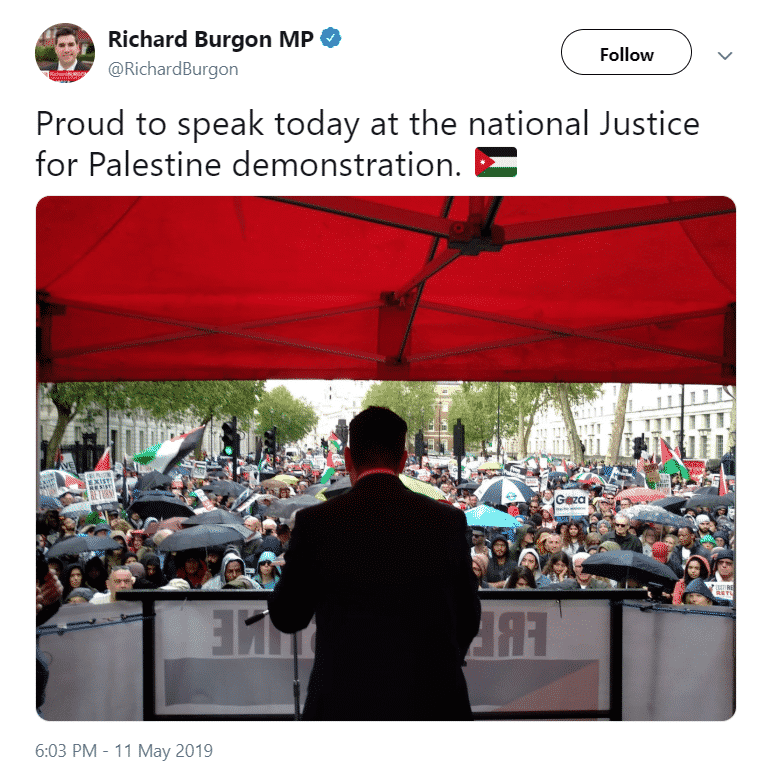Screen dimensions: 760x767
Task: Click the Palestine flag emoji in tweet
Action: (x=496, y=162)
